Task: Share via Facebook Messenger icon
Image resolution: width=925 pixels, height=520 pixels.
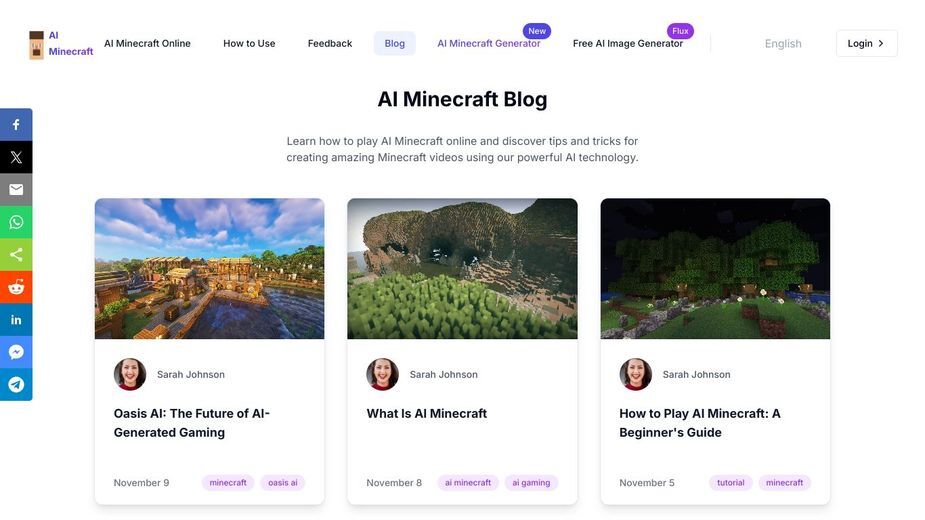Action: [x=16, y=352]
